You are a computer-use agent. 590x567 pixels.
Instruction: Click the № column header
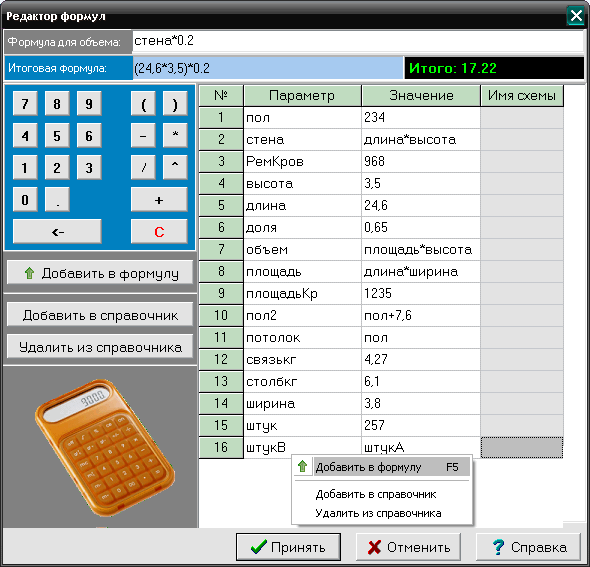[221, 96]
